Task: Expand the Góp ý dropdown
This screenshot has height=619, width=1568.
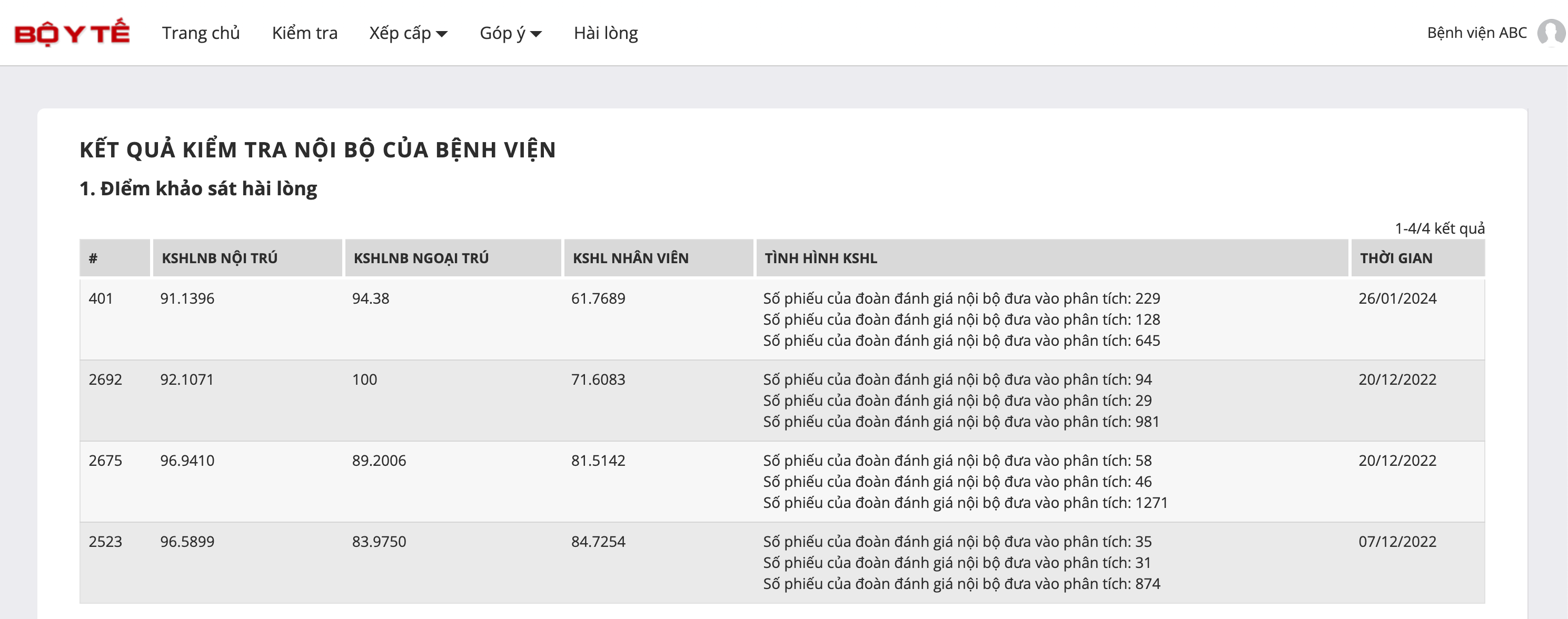Action: (x=510, y=33)
